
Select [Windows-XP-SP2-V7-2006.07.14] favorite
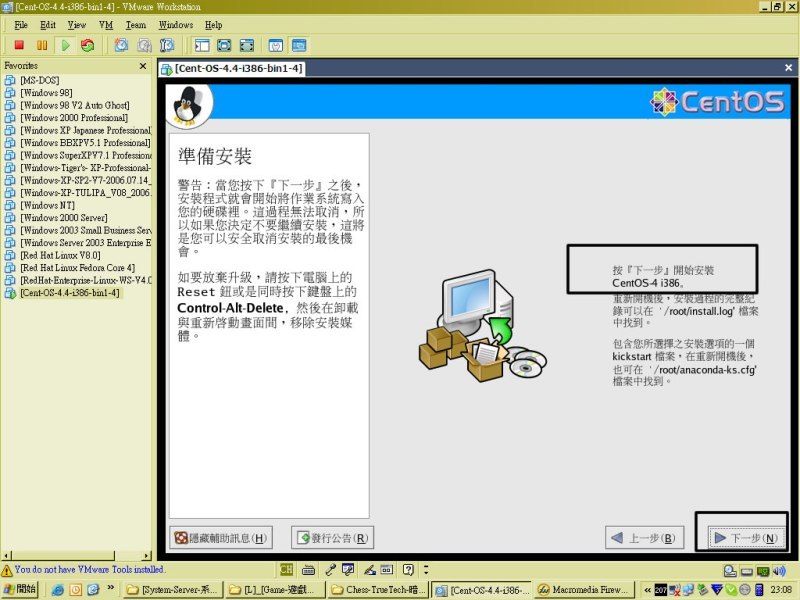pyautogui.click(x=85, y=180)
